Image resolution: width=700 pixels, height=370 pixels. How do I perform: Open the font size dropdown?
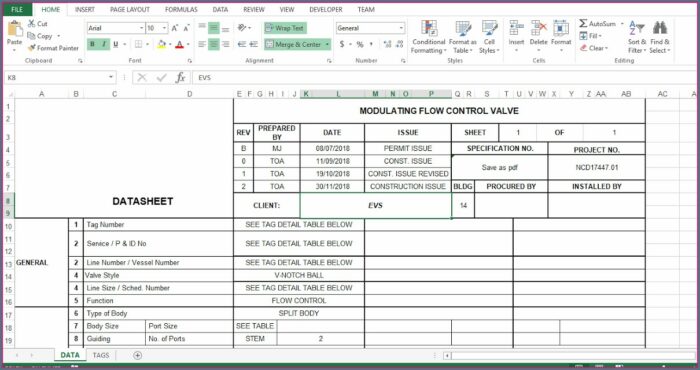click(164, 28)
